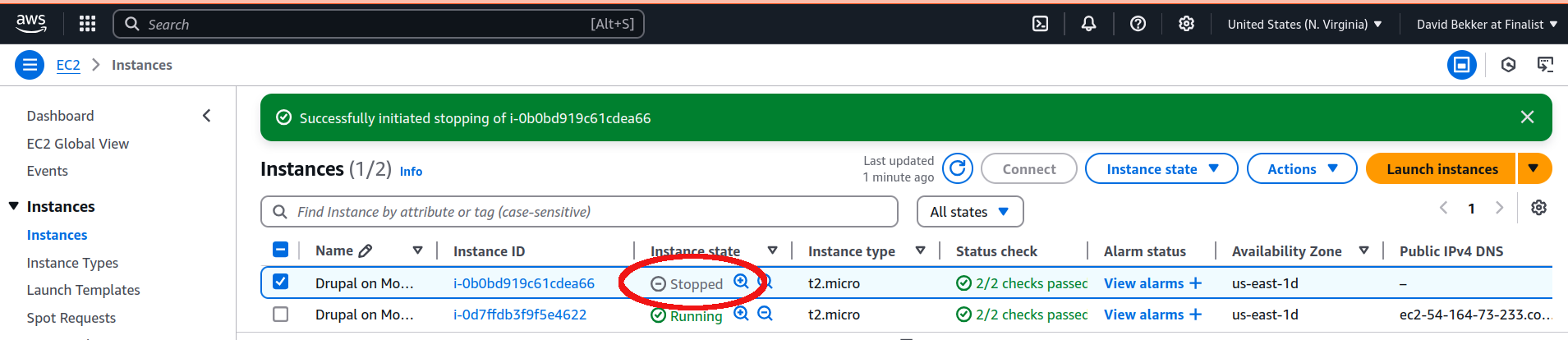The image size is (1568, 340).
Task: Open instance ID i-0b0bd919c61cdea66 link
Action: pyautogui.click(x=524, y=283)
